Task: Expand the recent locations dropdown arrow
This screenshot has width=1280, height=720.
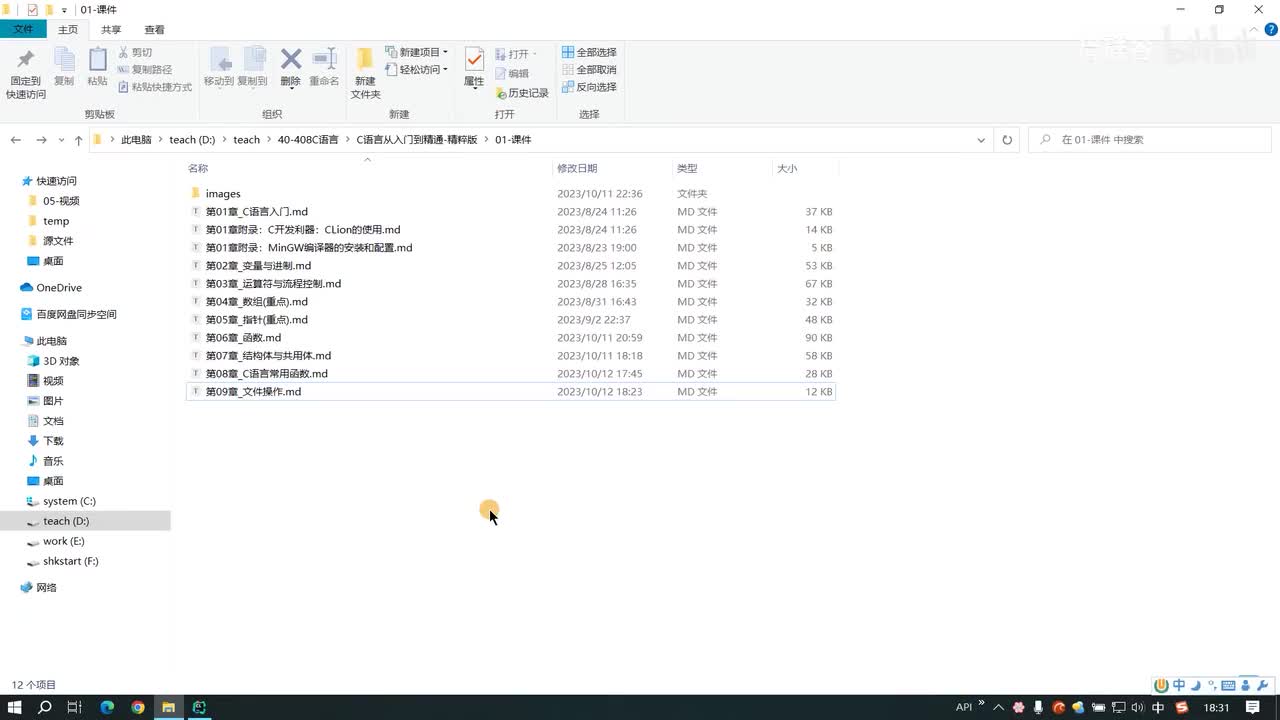Action: (x=61, y=140)
